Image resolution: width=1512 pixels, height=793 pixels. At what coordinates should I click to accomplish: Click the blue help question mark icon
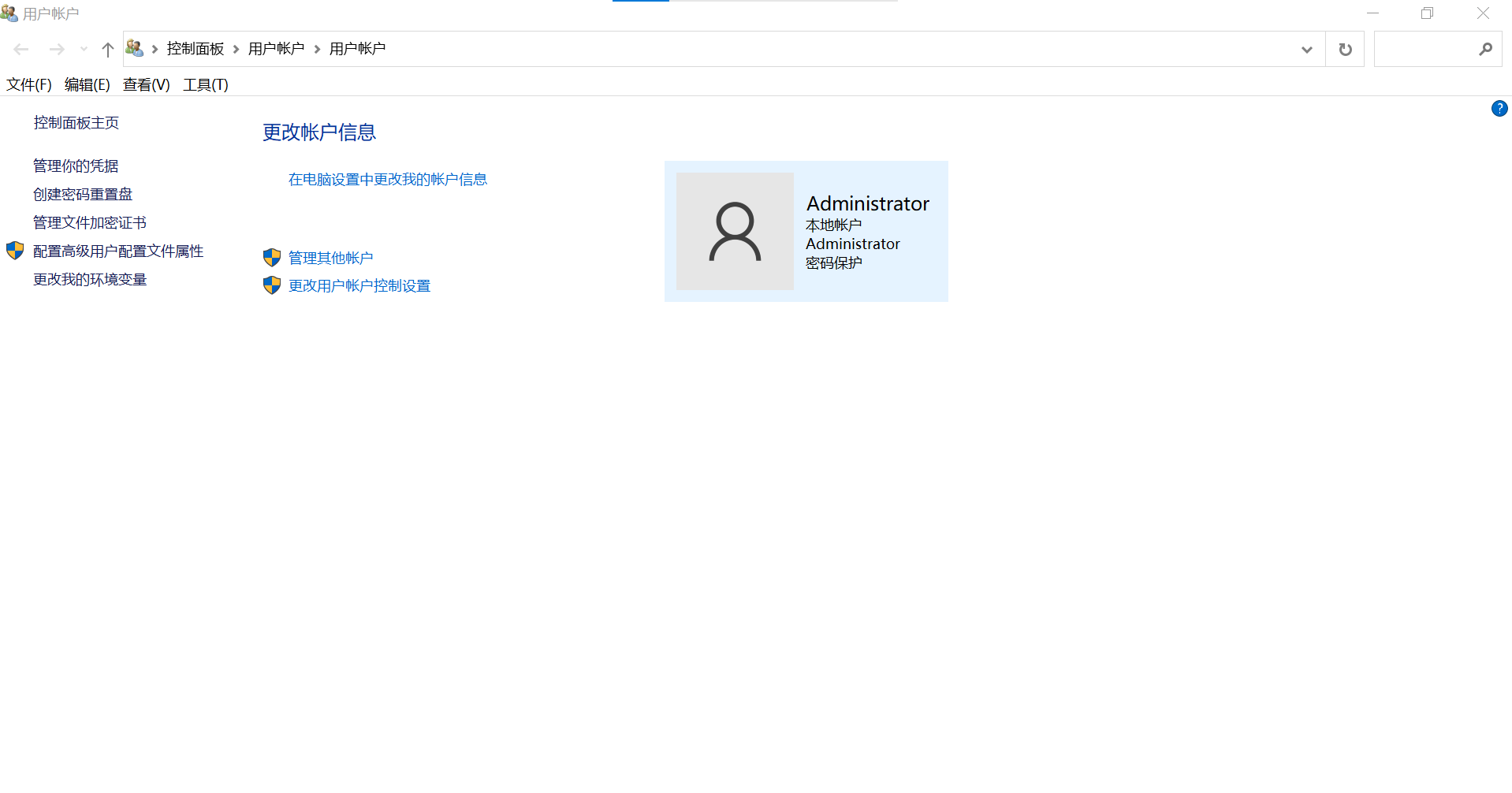(1499, 109)
